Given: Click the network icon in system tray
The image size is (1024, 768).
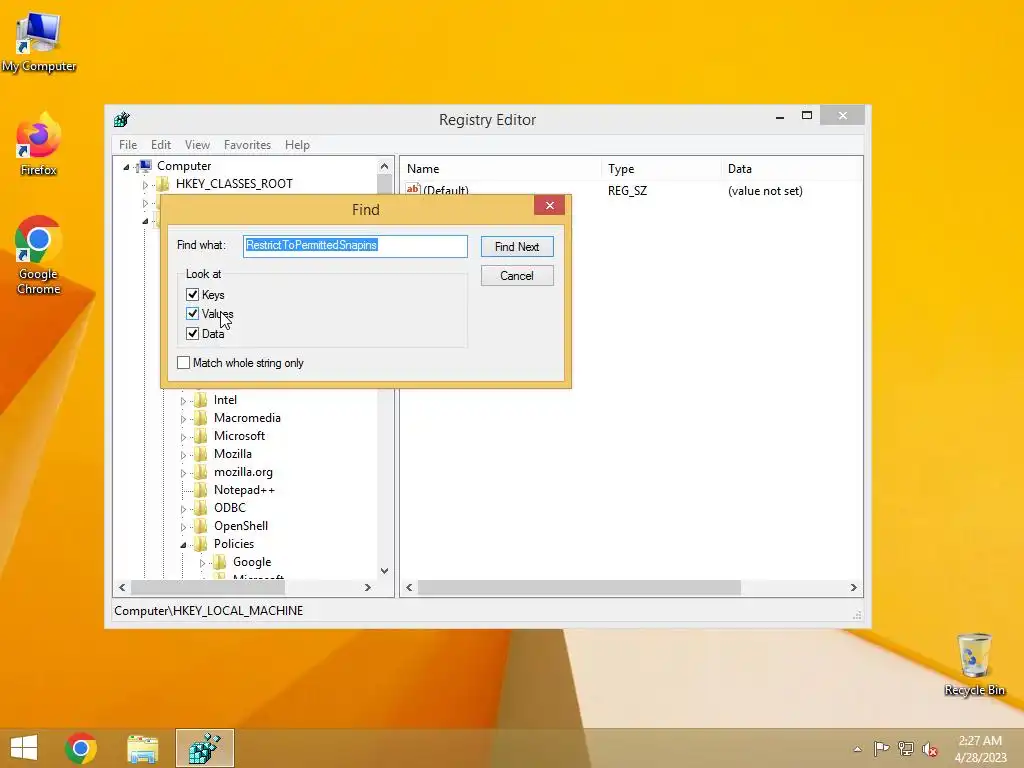Looking at the screenshot, I should point(906,749).
